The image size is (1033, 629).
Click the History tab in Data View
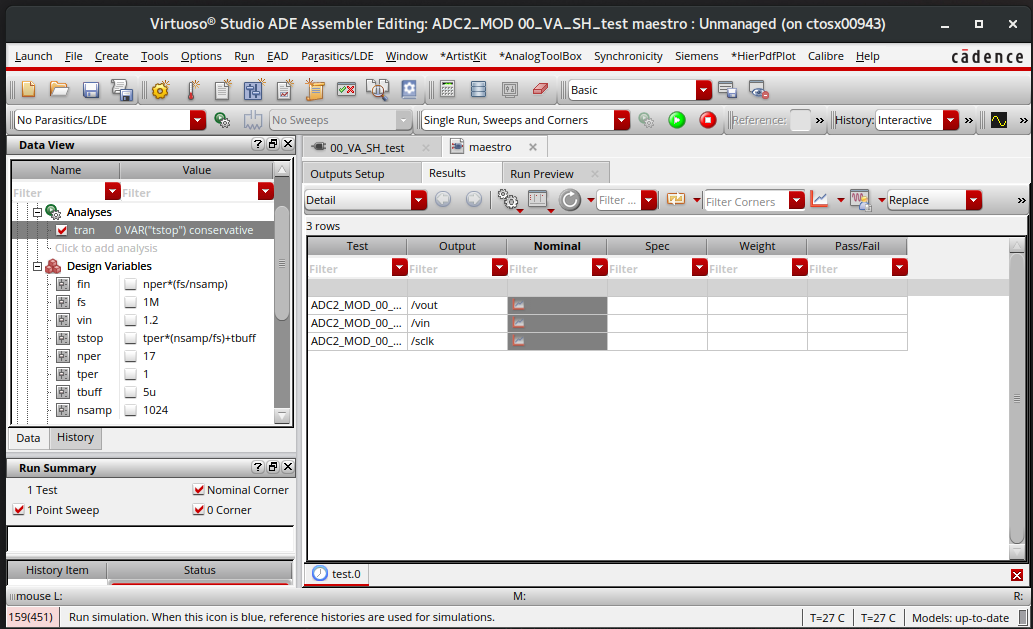pos(75,438)
